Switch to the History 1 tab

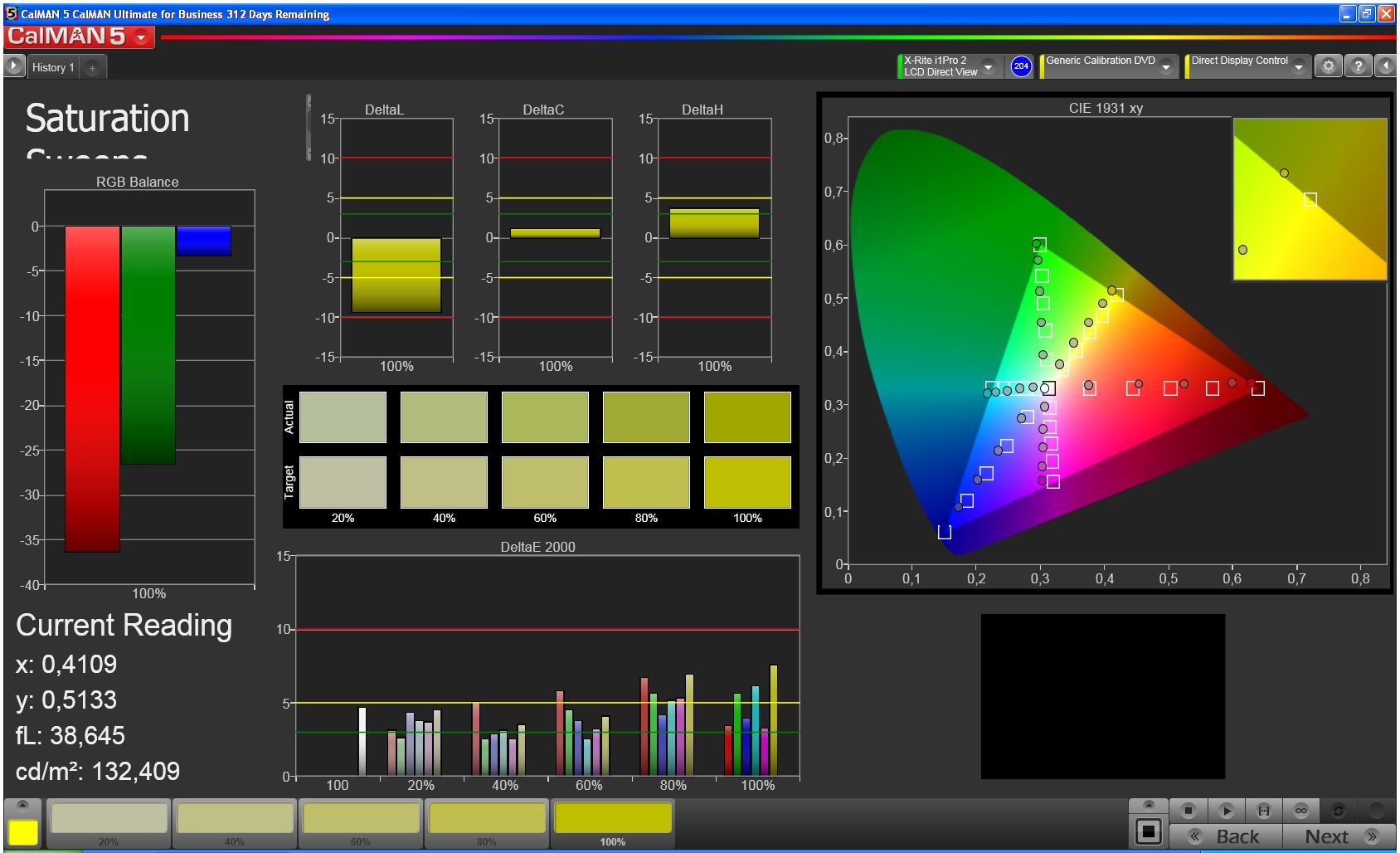tap(53, 68)
